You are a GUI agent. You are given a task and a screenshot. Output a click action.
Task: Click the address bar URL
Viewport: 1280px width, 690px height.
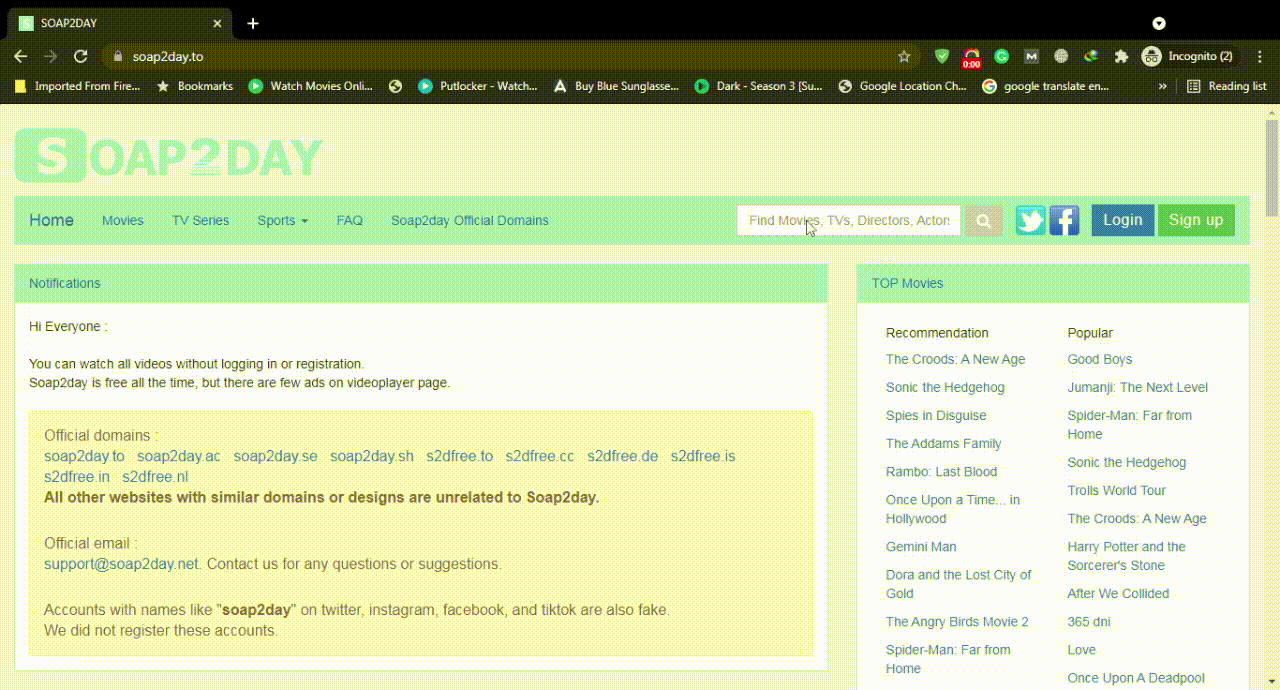point(168,57)
